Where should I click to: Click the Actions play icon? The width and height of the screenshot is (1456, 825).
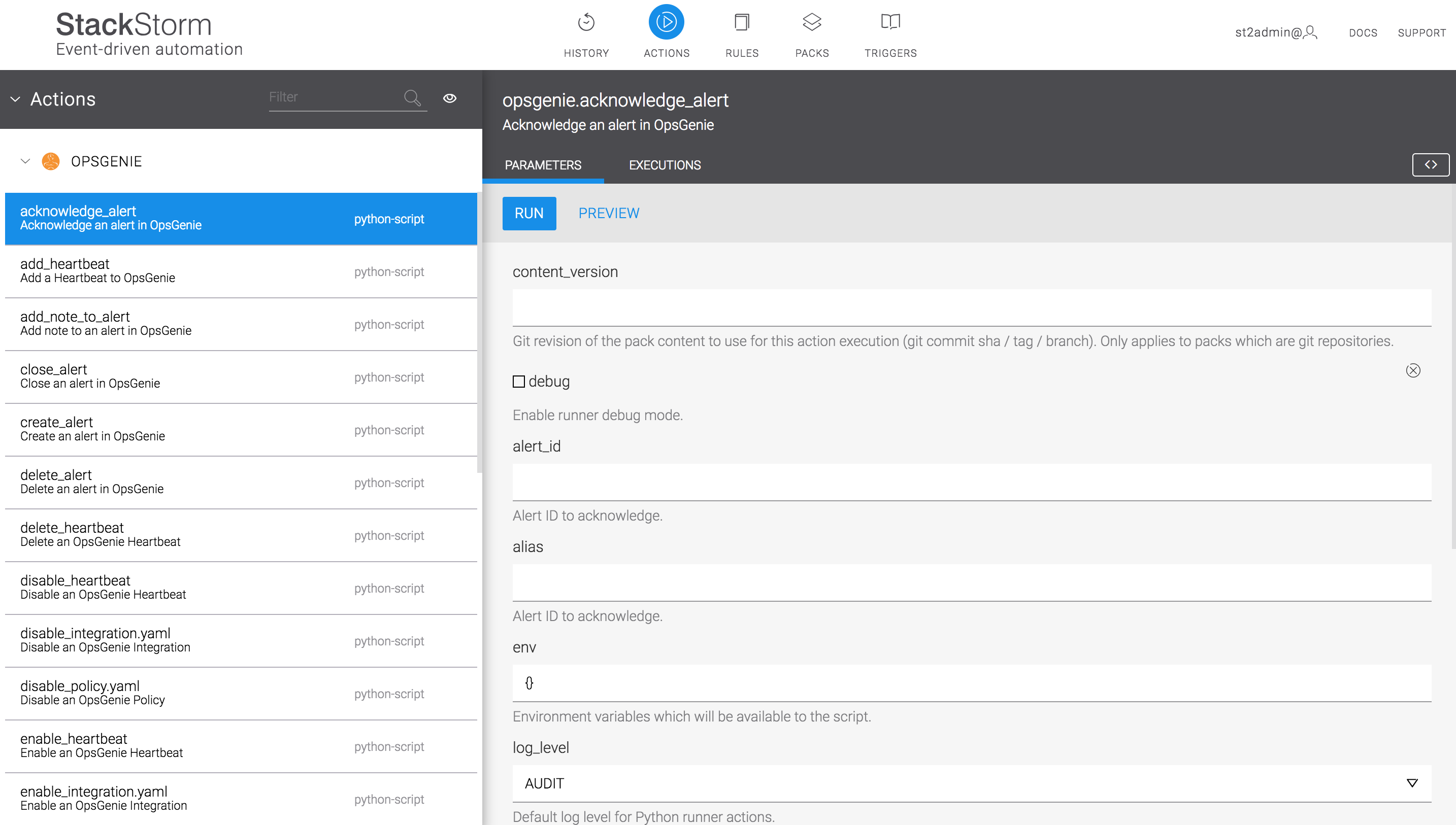tap(666, 23)
